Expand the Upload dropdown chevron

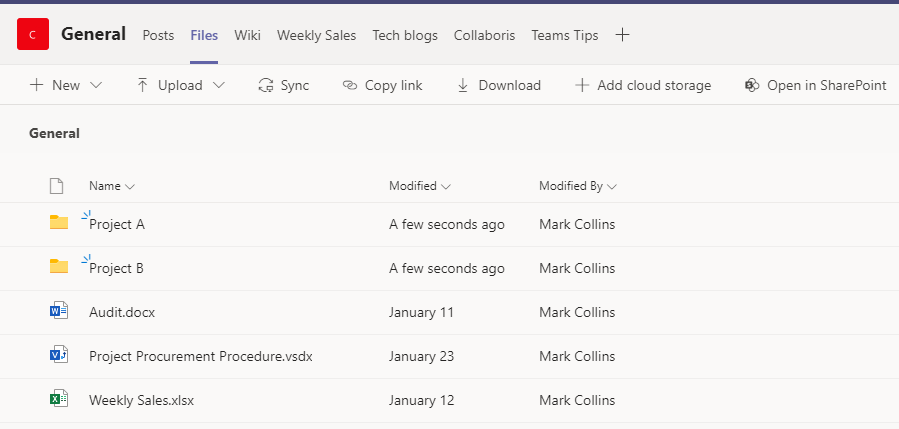tap(218, 85)
